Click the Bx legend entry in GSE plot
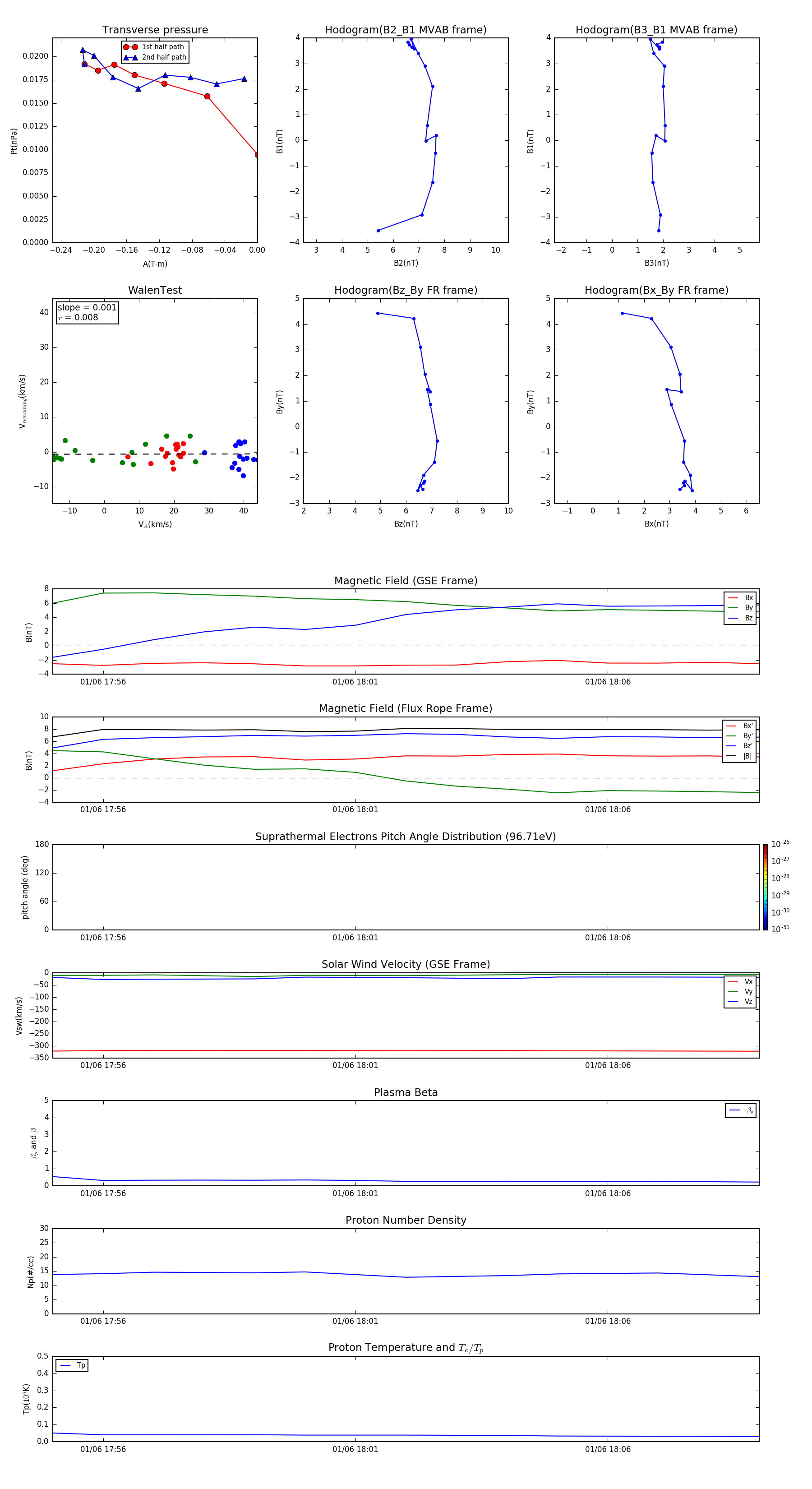Image resolution: width=812 pixels, height=1489 pixels. (x=740, y=598)
